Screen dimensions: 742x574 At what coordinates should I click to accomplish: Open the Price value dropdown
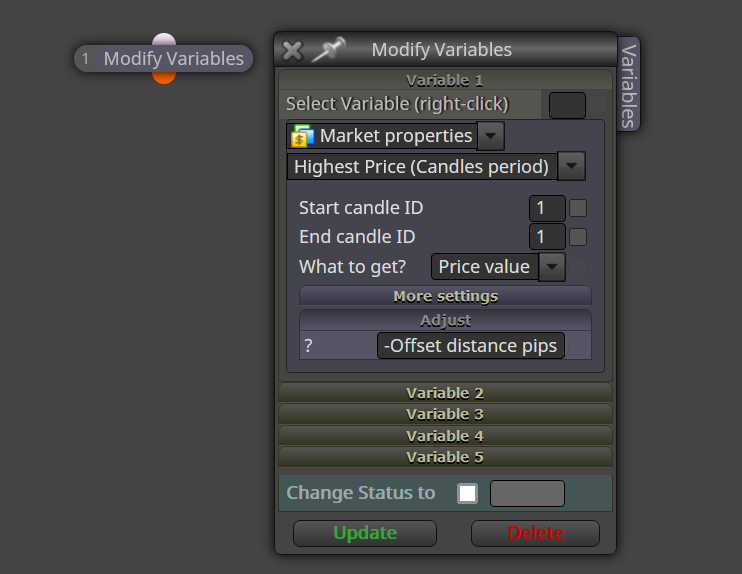pyautogui.click(x=552, y=267)
